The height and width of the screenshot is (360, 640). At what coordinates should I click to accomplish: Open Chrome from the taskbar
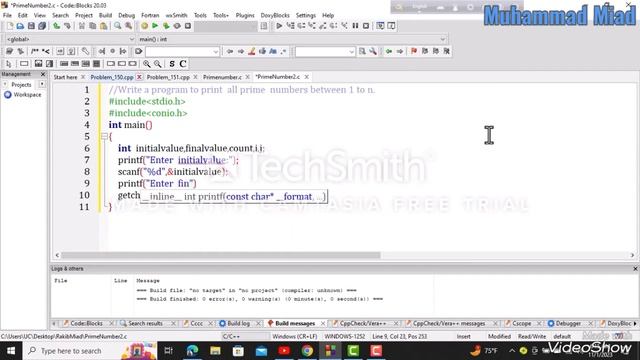pos(307,351)
